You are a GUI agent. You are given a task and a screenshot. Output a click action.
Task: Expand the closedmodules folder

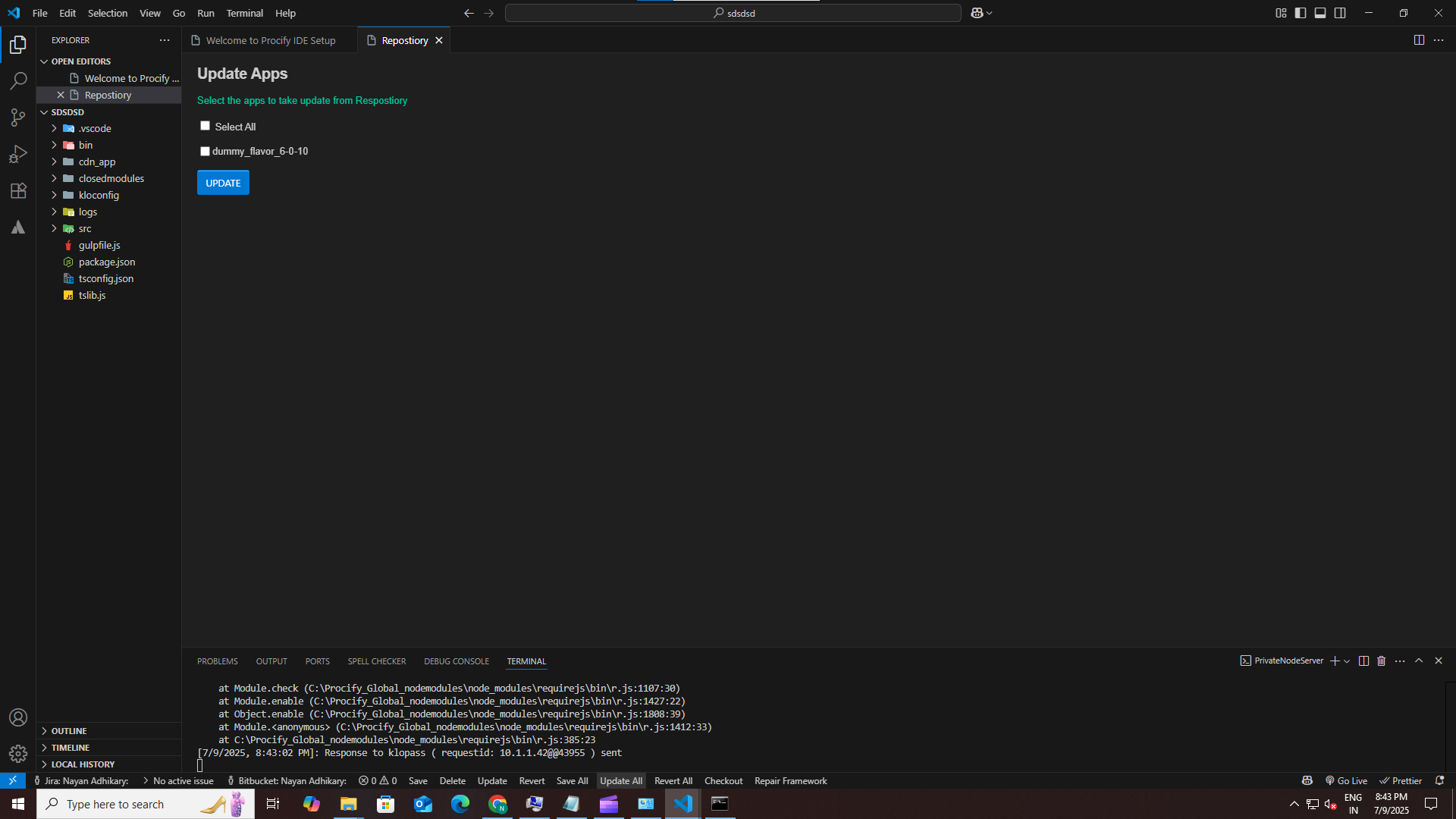pos(54,178)
